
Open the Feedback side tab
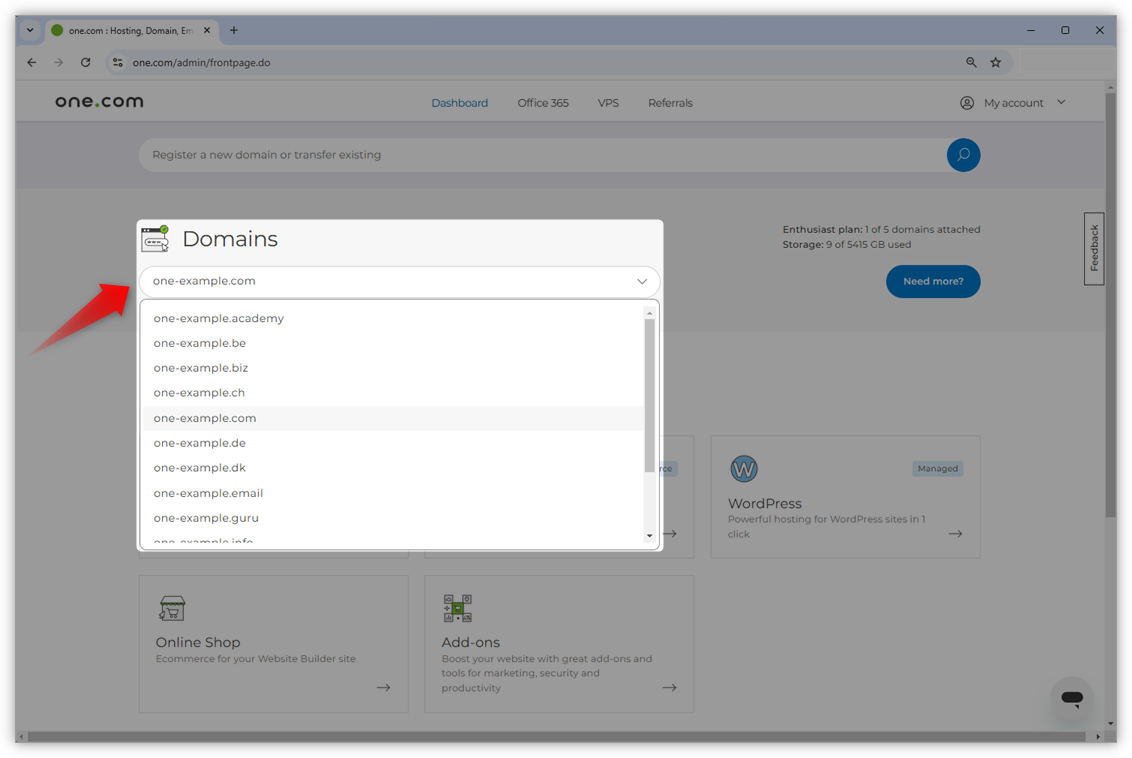(x=1093, y=249)
